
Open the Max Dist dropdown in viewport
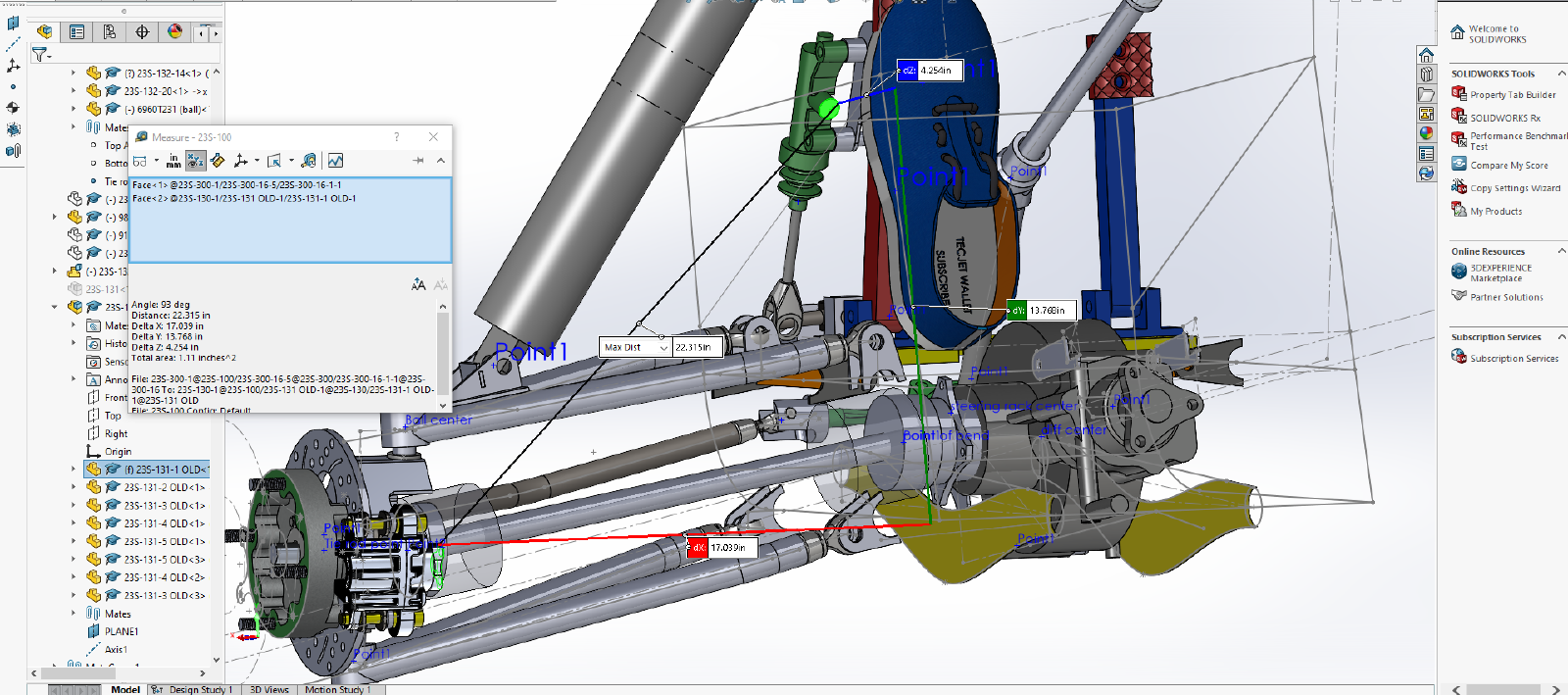click(663, 347)
